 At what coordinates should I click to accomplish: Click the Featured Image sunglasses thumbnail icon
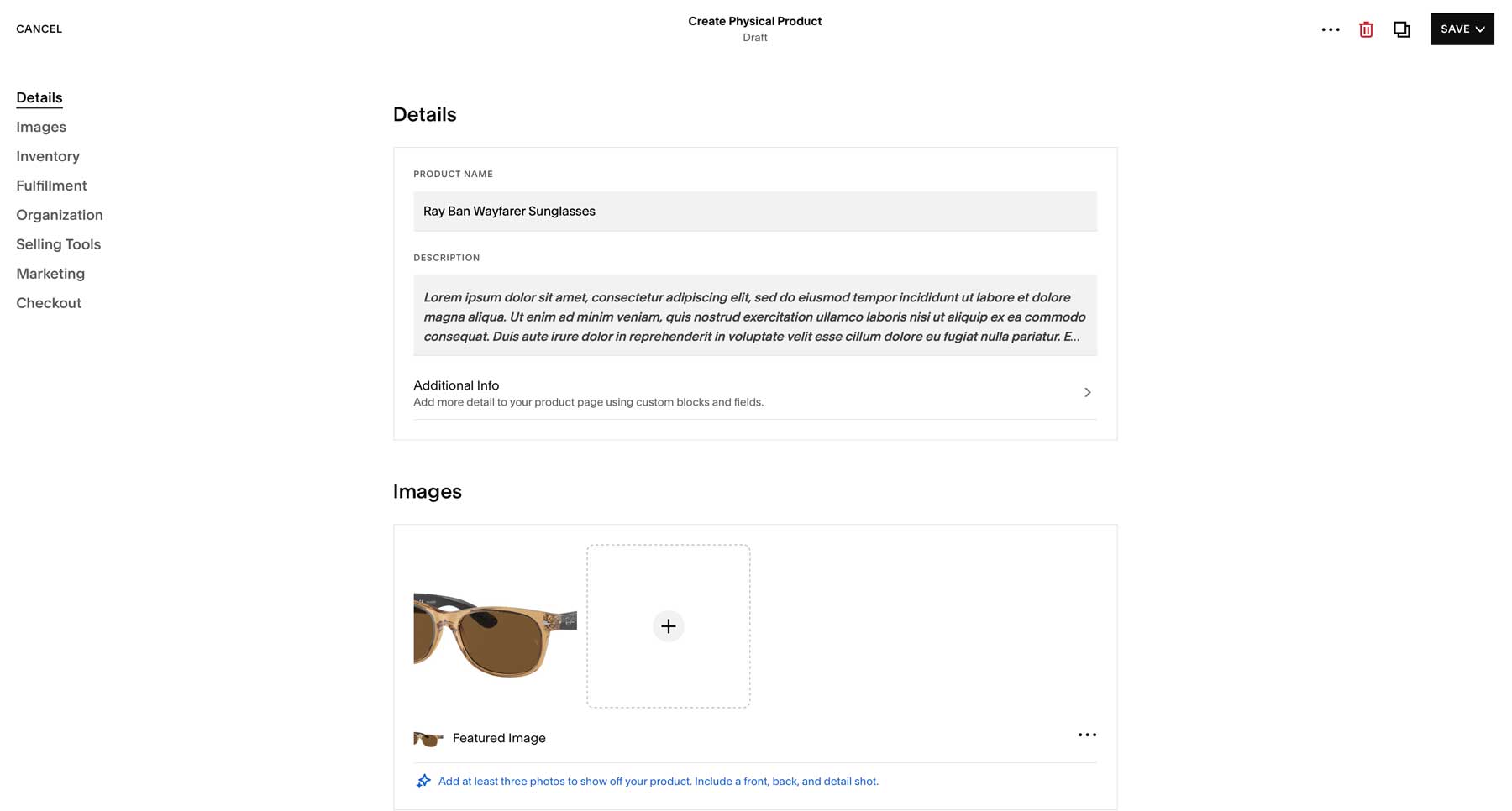click(428, 738)
